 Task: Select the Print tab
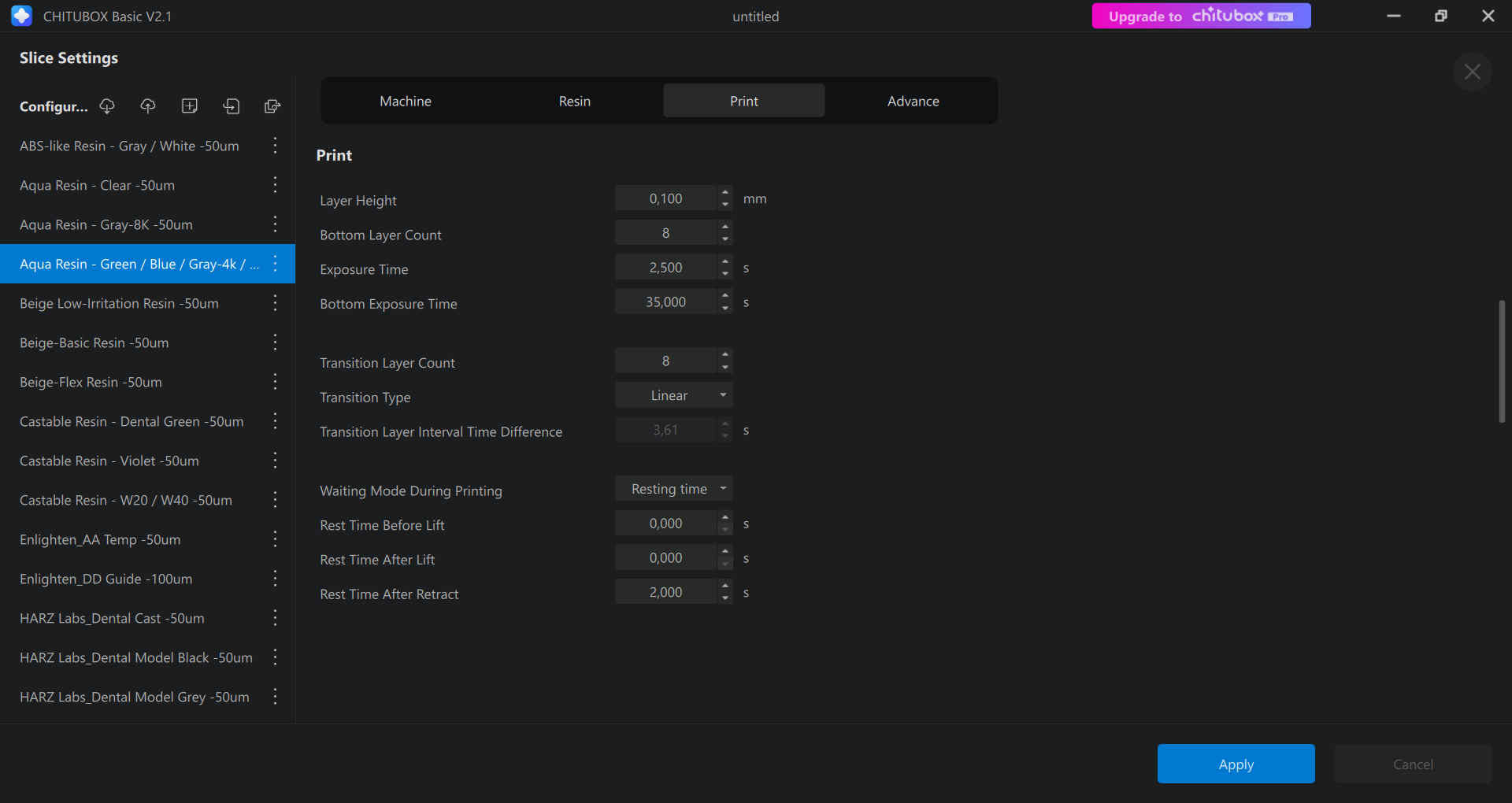coord(744,101)
